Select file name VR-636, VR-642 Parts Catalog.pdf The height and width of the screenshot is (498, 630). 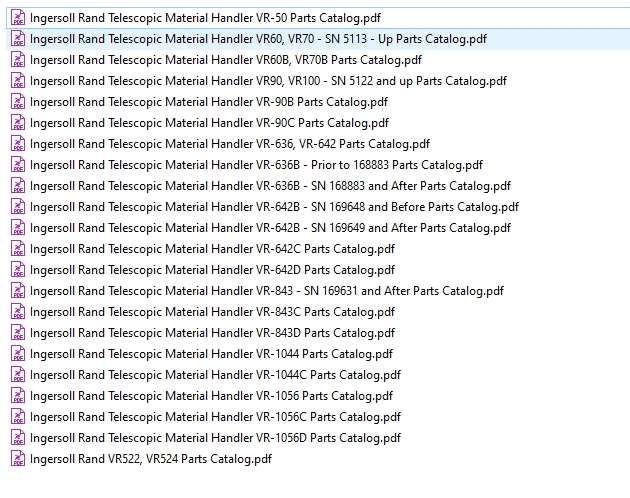coord(230,144)
